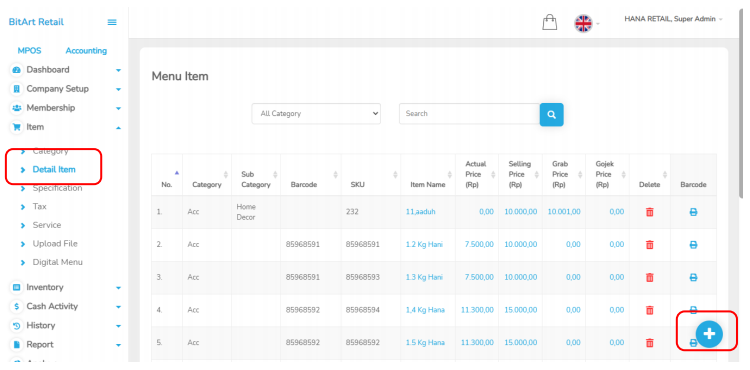Open HANA RETAIL Super Admin user dropdown
Screen dimensions: 750x370
tap(673, 19)
